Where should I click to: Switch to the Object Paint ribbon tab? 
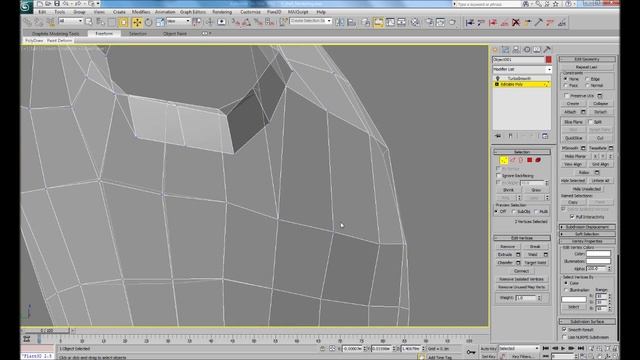(175, 33)
